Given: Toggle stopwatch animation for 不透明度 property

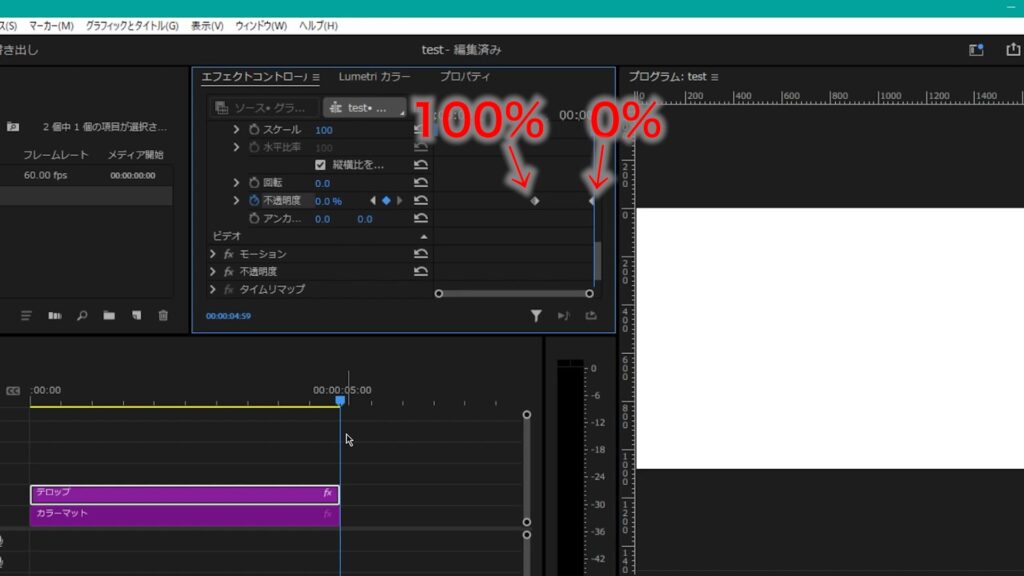Looking at the screenshot, I should [x=254, y=200].
